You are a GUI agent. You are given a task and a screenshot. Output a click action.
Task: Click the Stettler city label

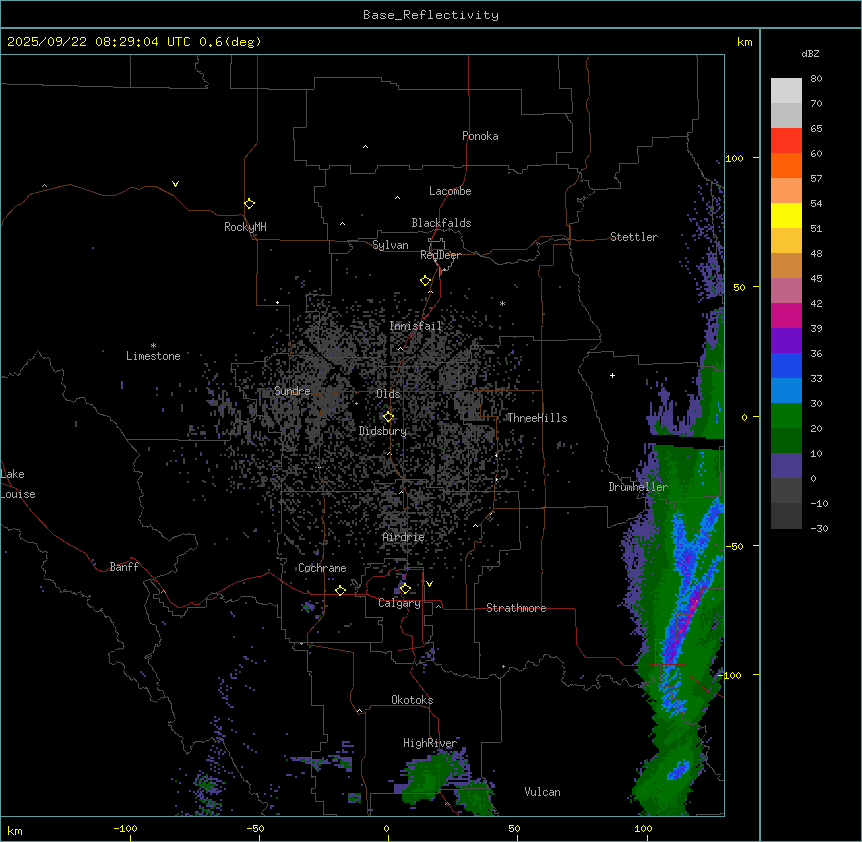pyautogui.click(x=634, y=237)
